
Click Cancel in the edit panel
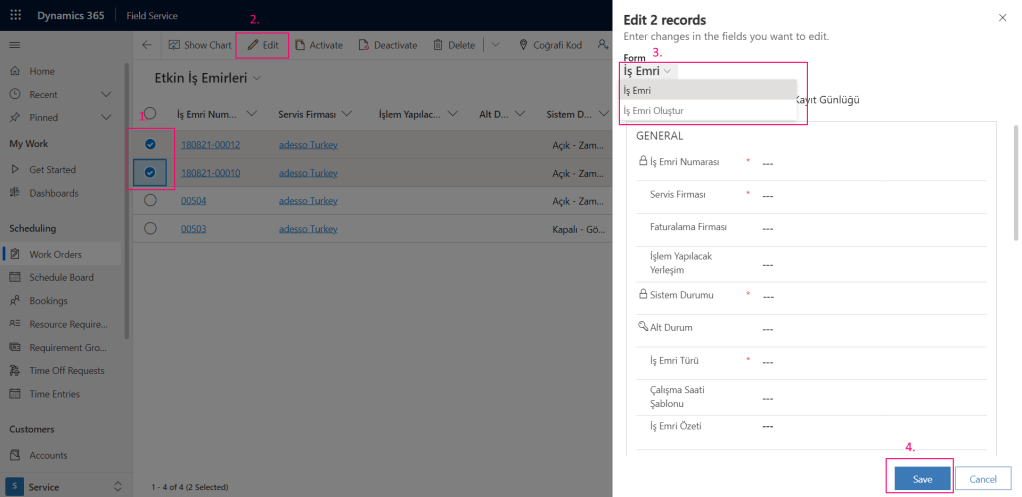[x=983, y=479]
